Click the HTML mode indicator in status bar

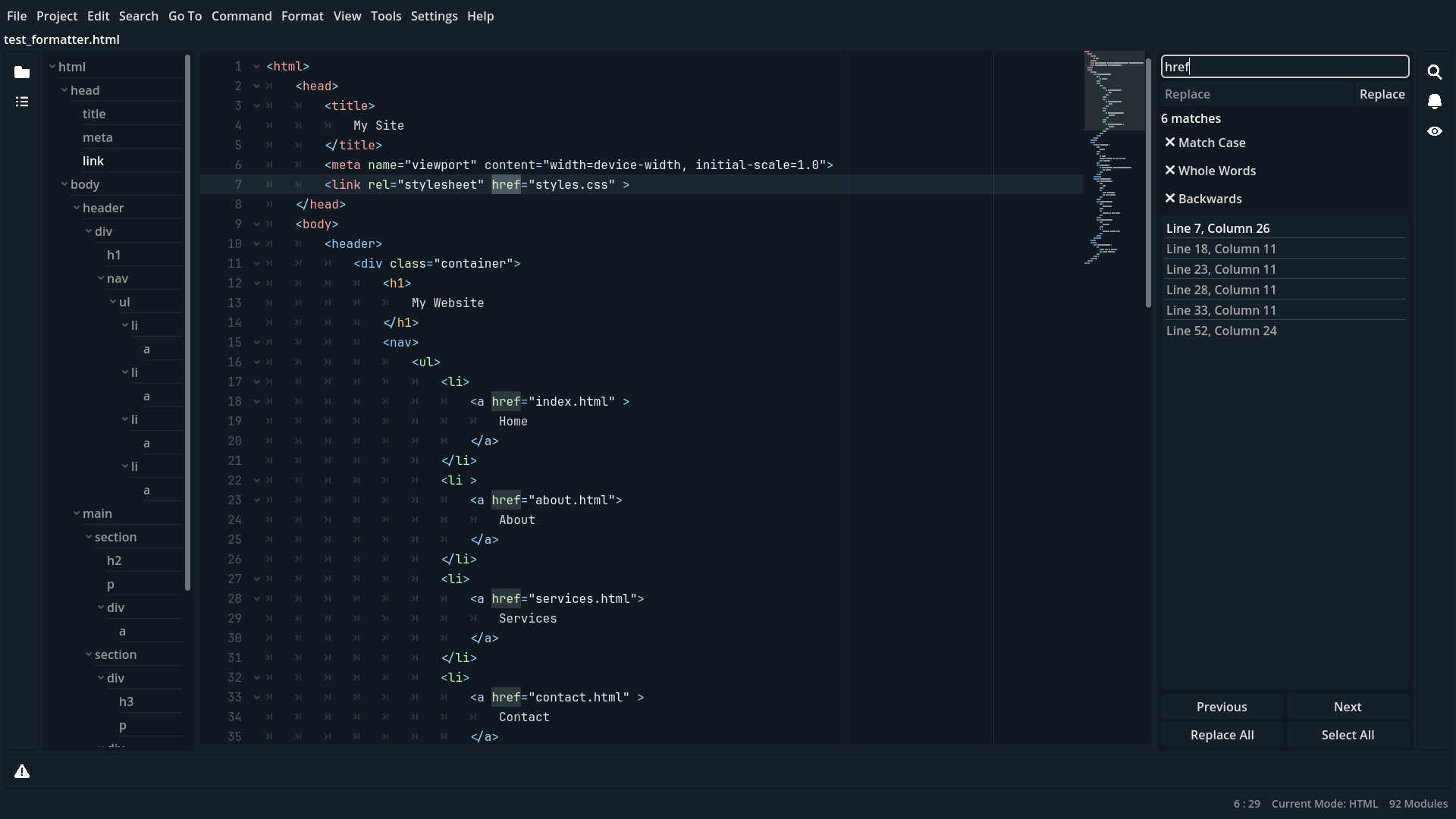(1325, 804)
